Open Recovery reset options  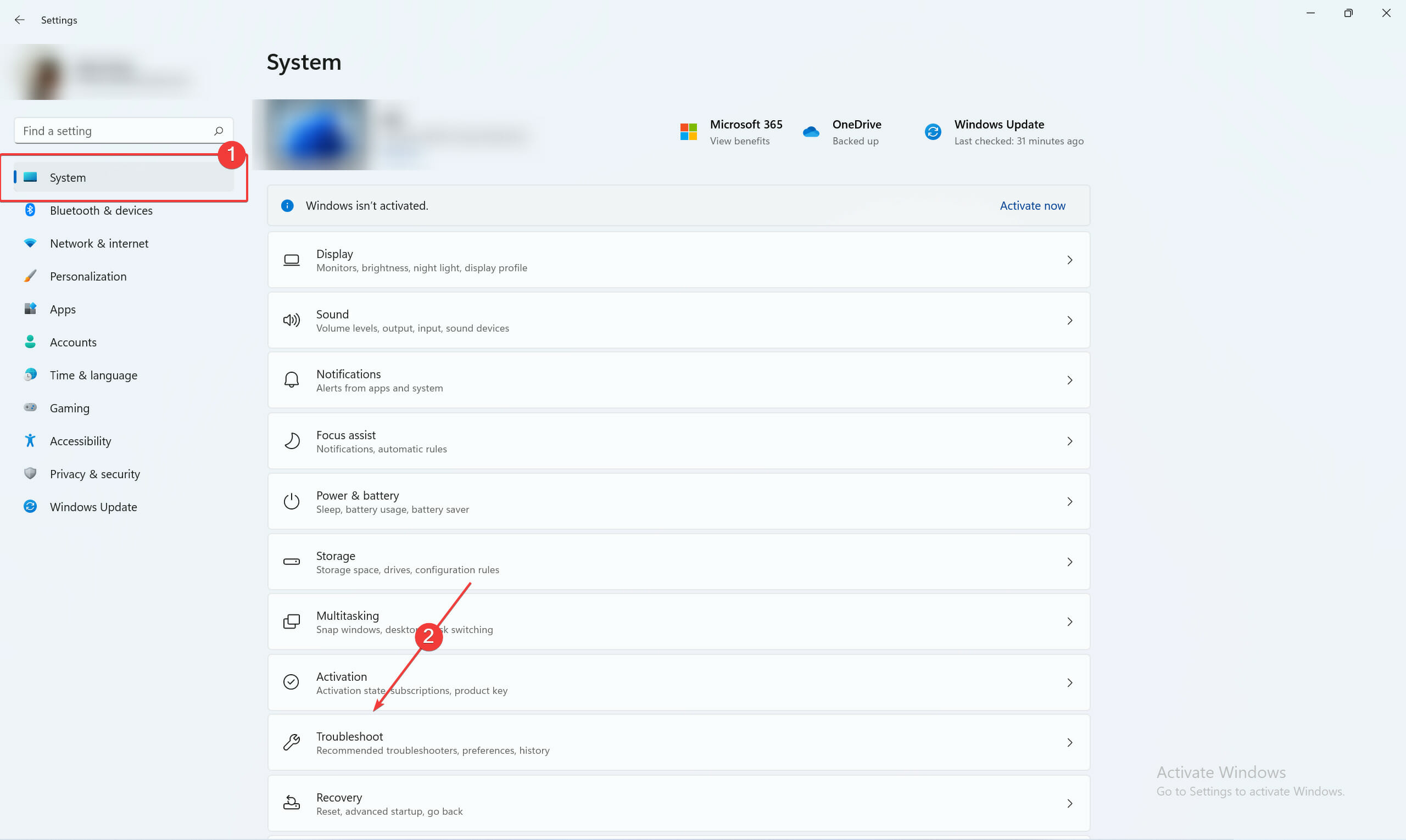pos(678,803)
